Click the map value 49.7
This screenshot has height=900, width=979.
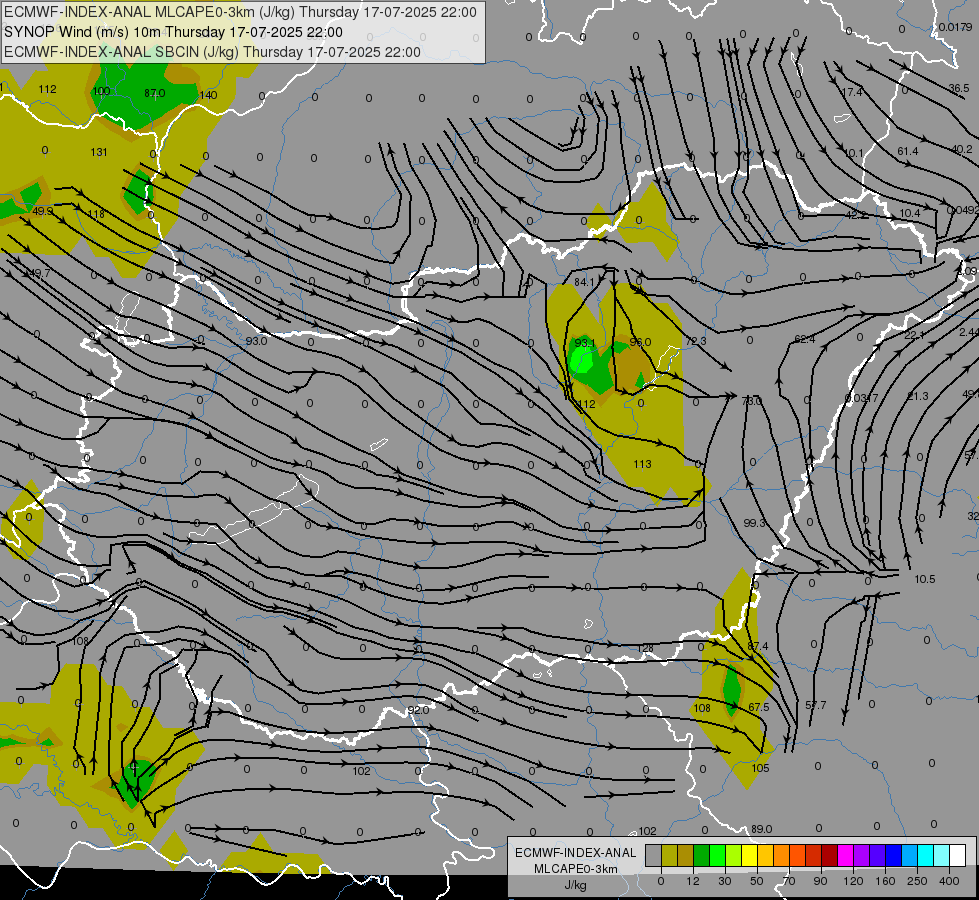[x=40, y=273]
